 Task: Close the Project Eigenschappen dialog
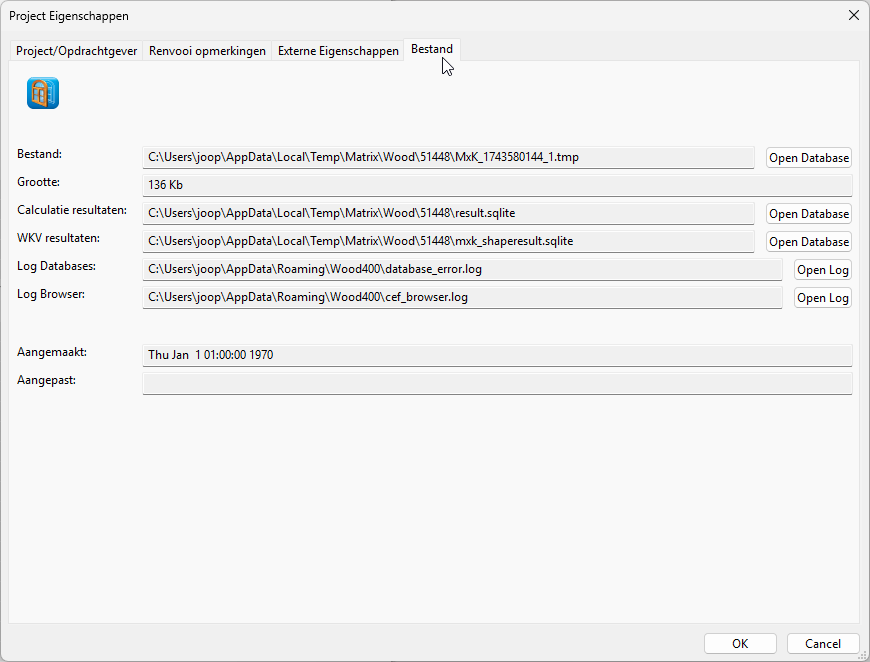pyautogui.click(x=853, y=15)
